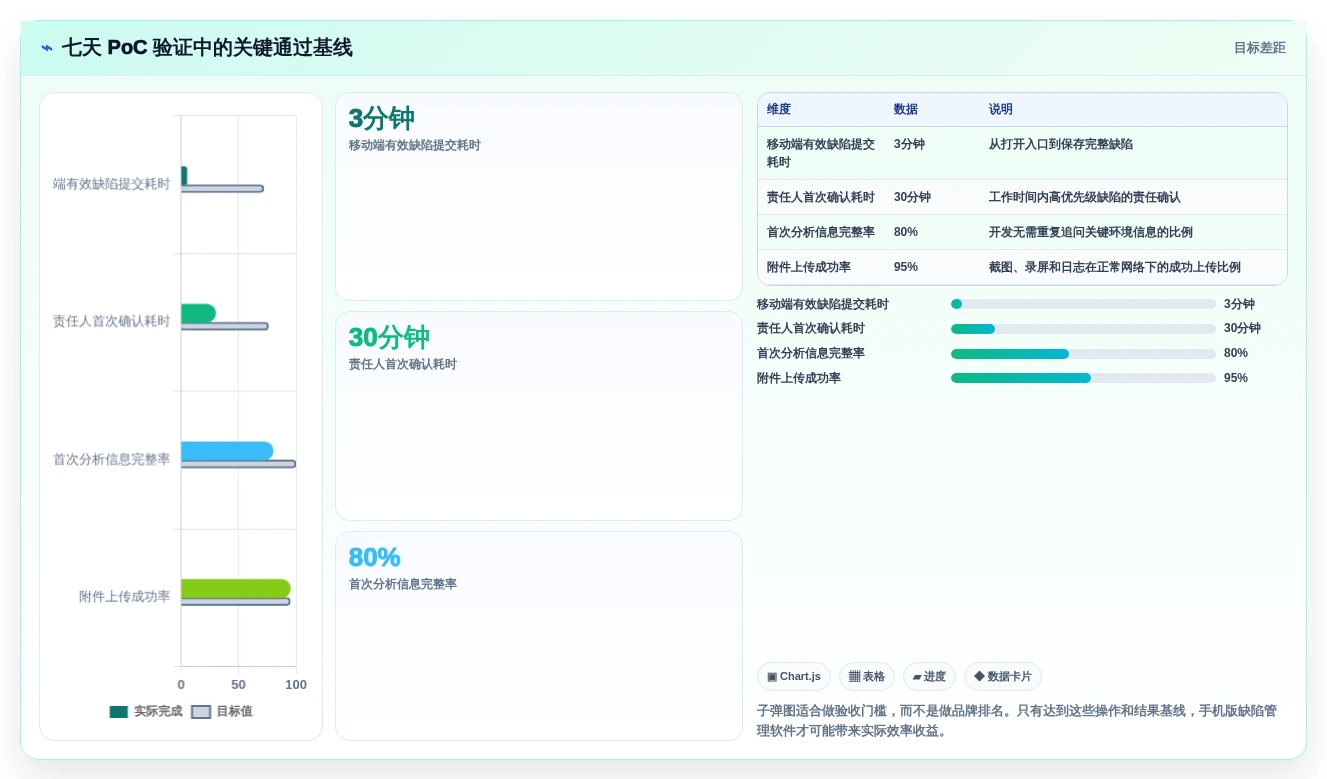1327x779 pixels.
Task: Click the Chart.js tag chip
Action: pos(794,677)
